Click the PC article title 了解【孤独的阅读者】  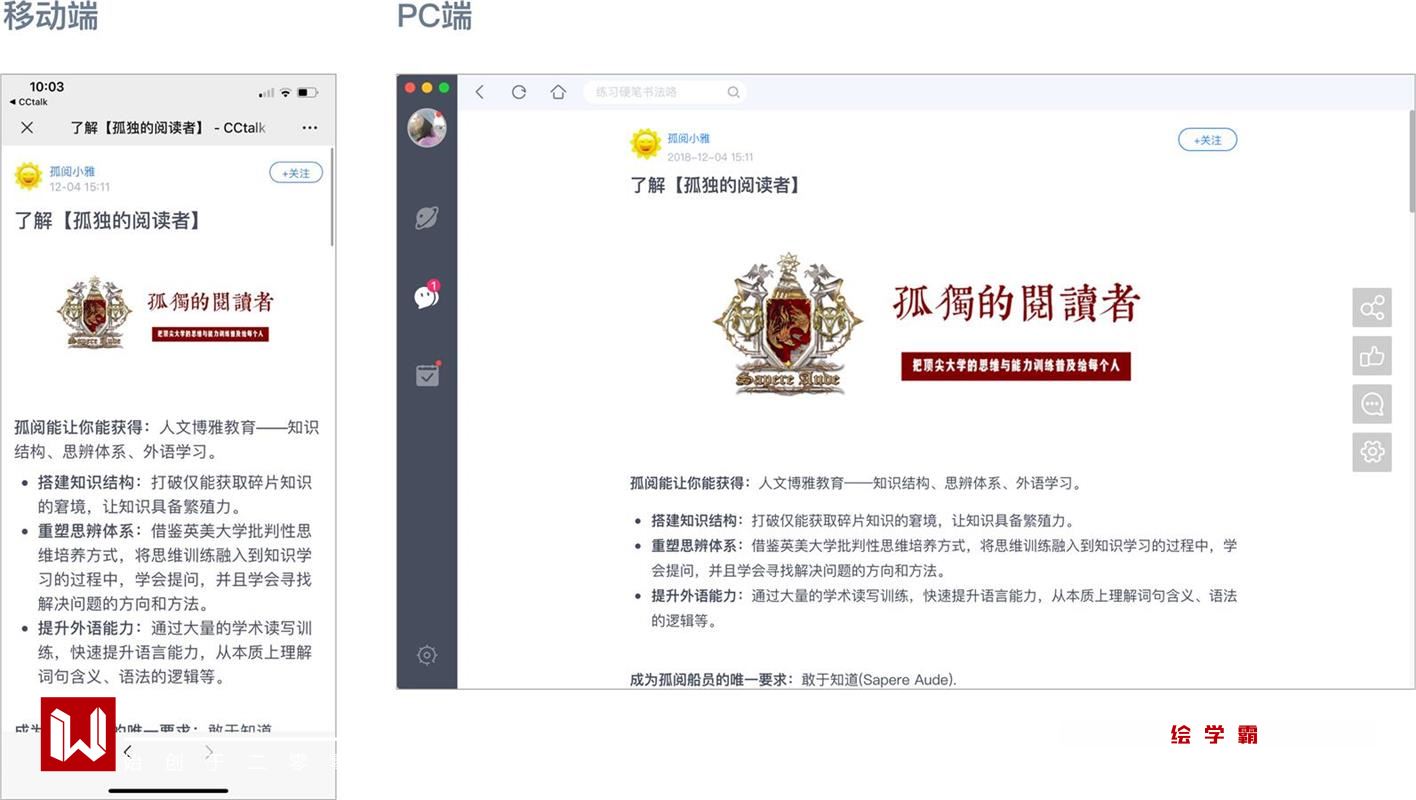tap(716, 185)
